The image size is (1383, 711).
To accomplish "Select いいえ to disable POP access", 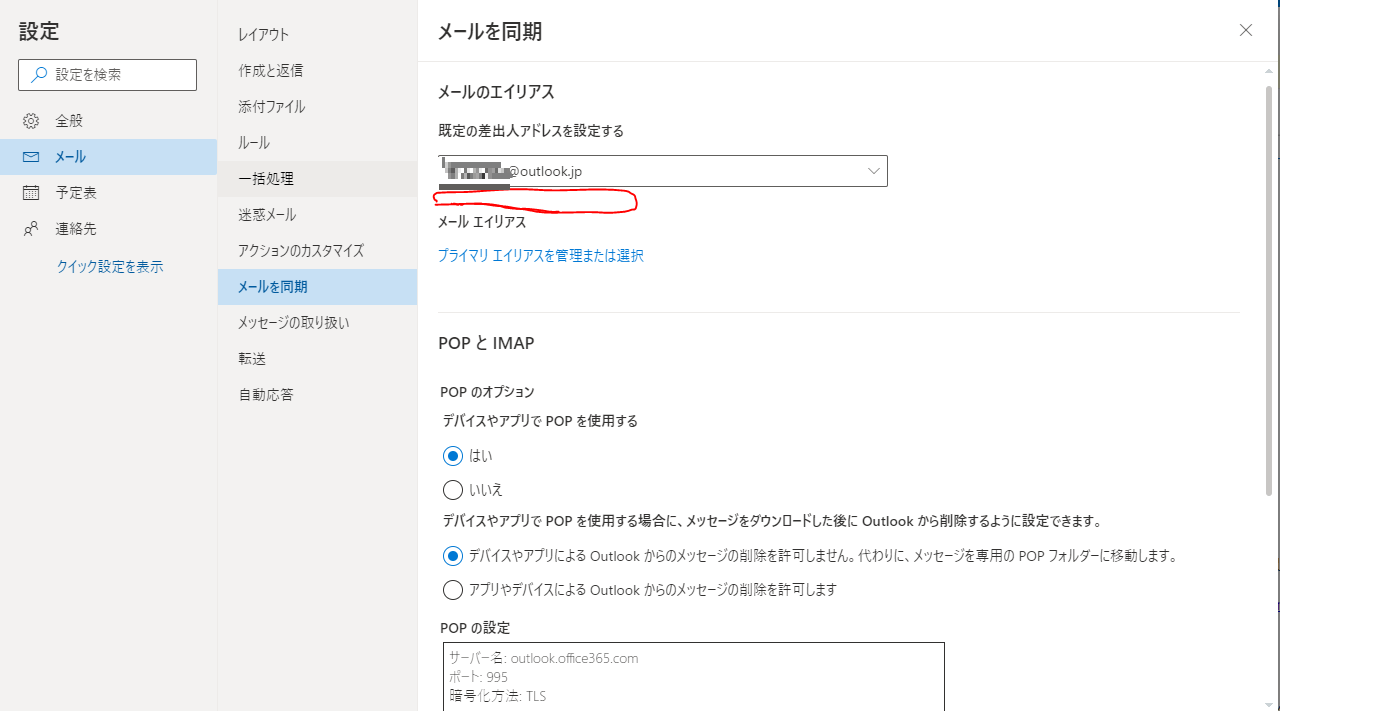I will click(453, 490).
